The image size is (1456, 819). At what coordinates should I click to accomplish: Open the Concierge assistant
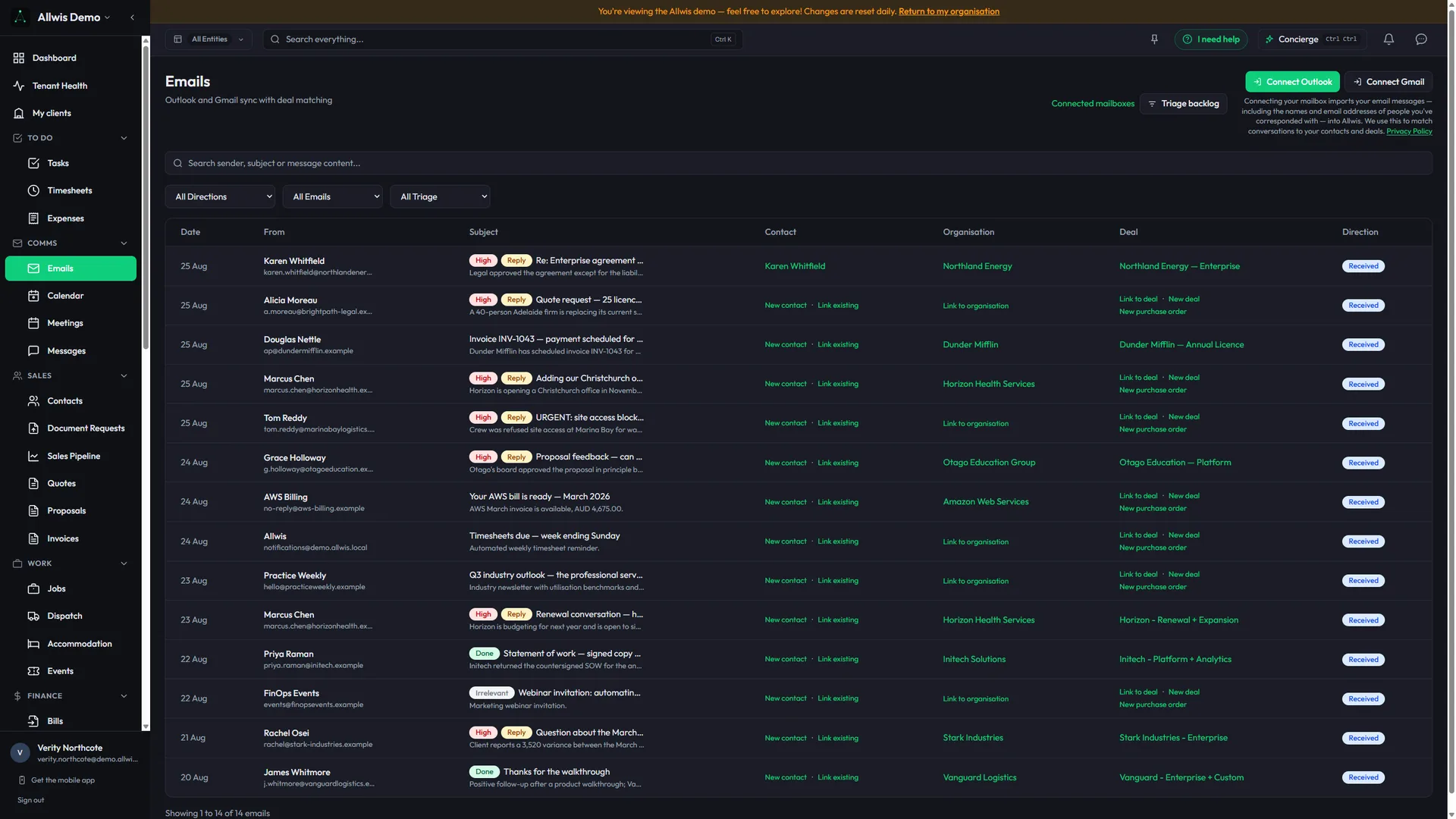(x=1312, y=39)
